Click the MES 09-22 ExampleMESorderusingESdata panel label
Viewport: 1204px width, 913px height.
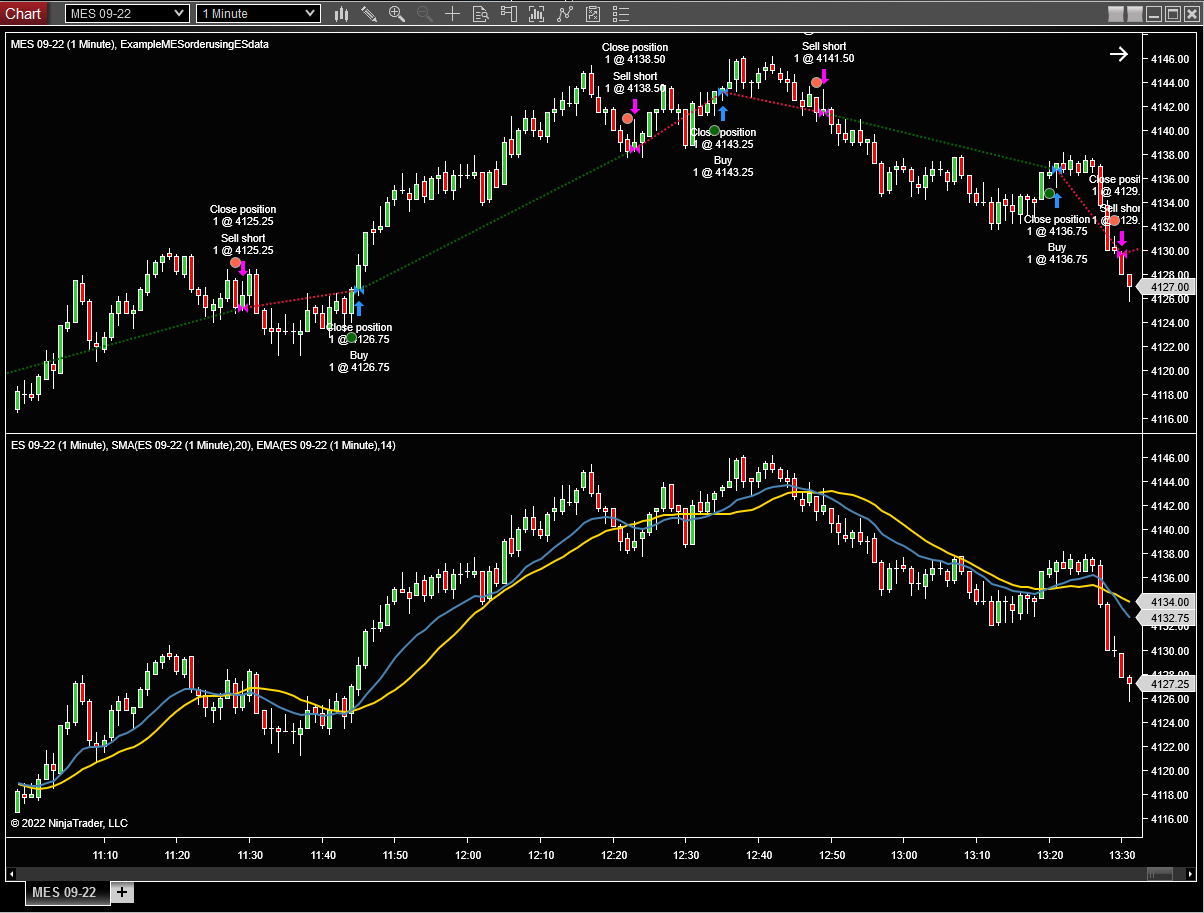139,44
